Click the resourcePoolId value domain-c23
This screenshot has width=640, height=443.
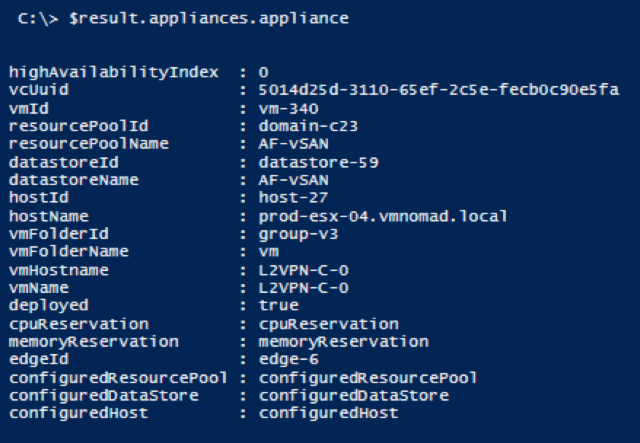(308, 126)
